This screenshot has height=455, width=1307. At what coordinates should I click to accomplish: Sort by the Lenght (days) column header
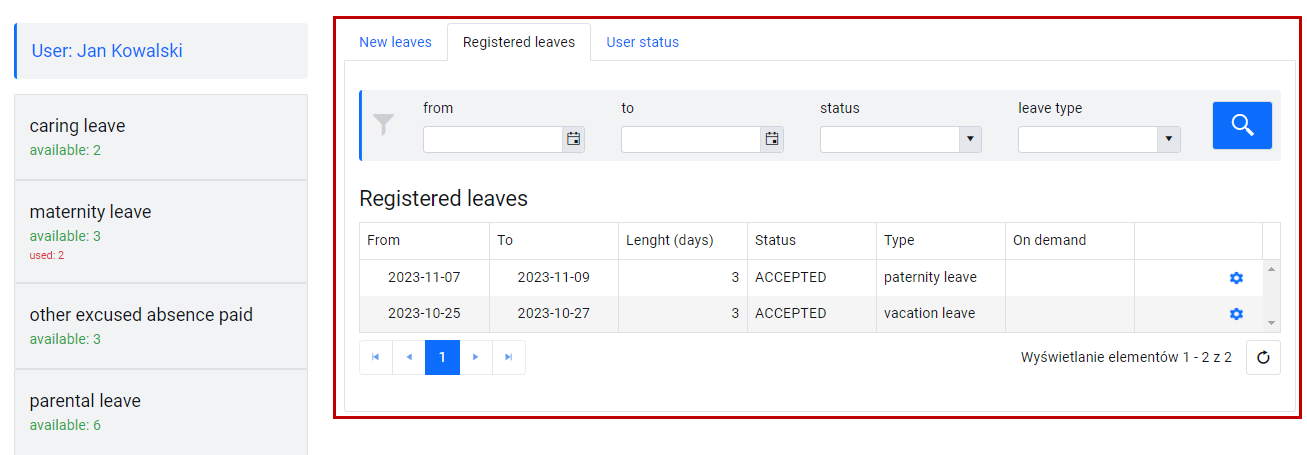point(683,241)
